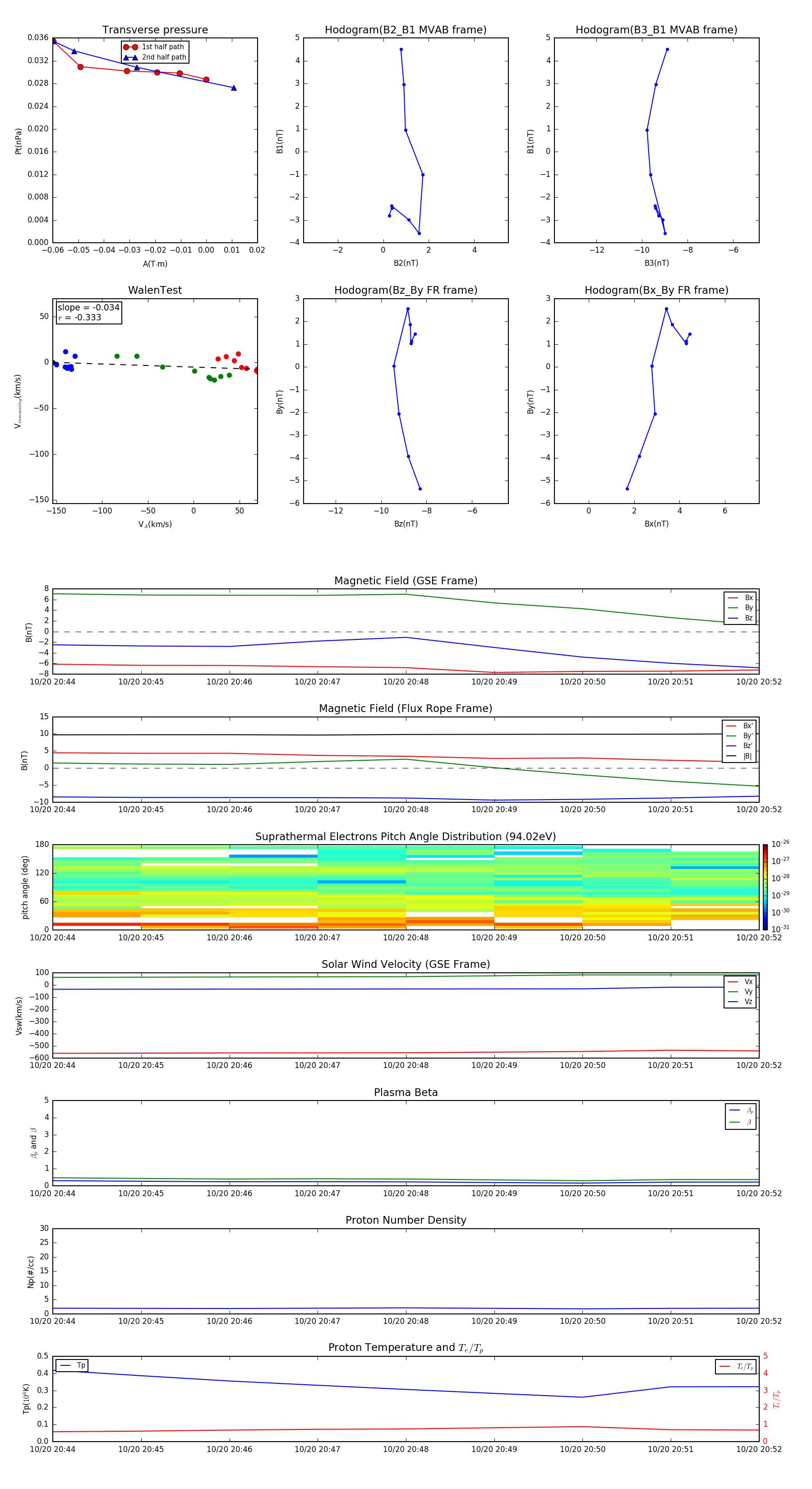Viewport: 812px width, 1489px height.
Task: Click the 'Plasma Beta' plot title
Action: (406, 1092)
